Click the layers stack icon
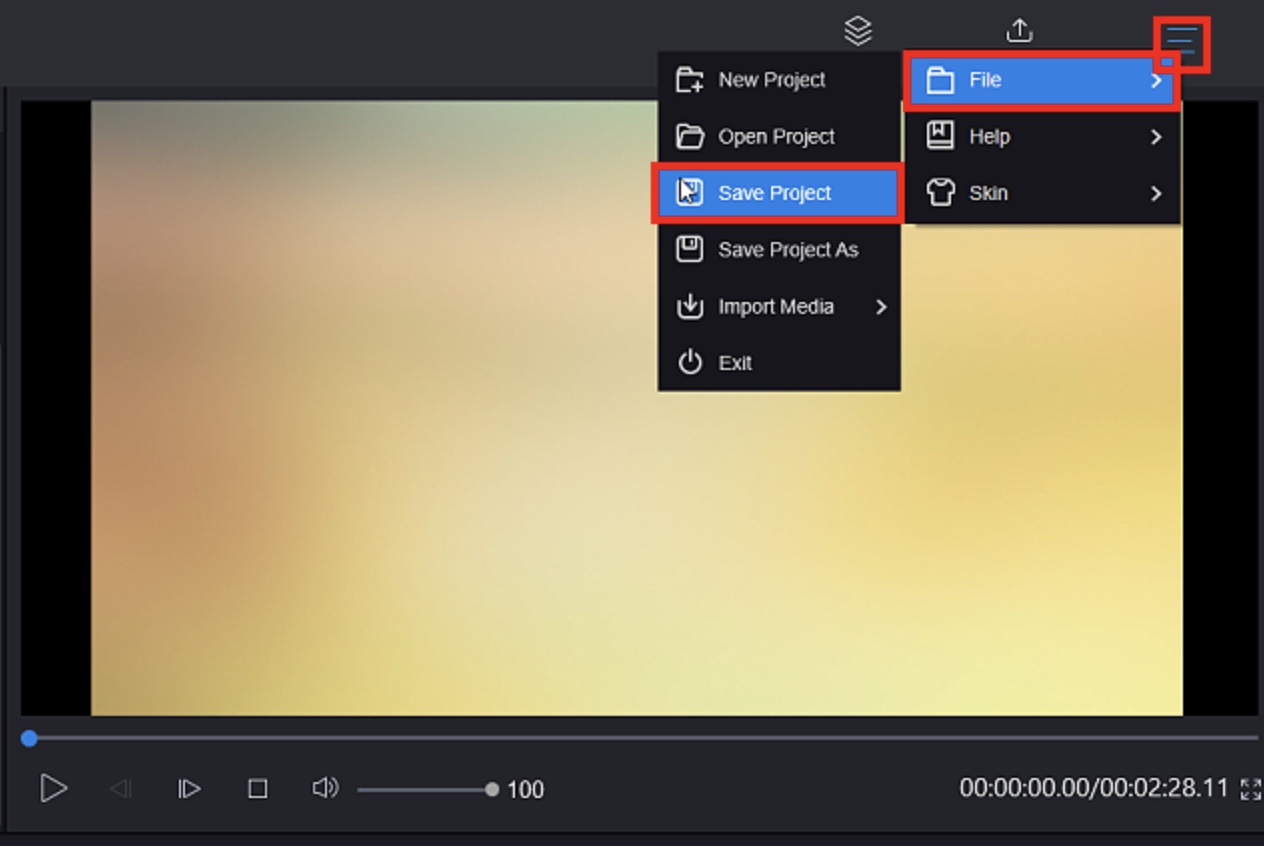The height and width of the screenshot is (850, 1264). pyautogui.click(x=858, y=31)
